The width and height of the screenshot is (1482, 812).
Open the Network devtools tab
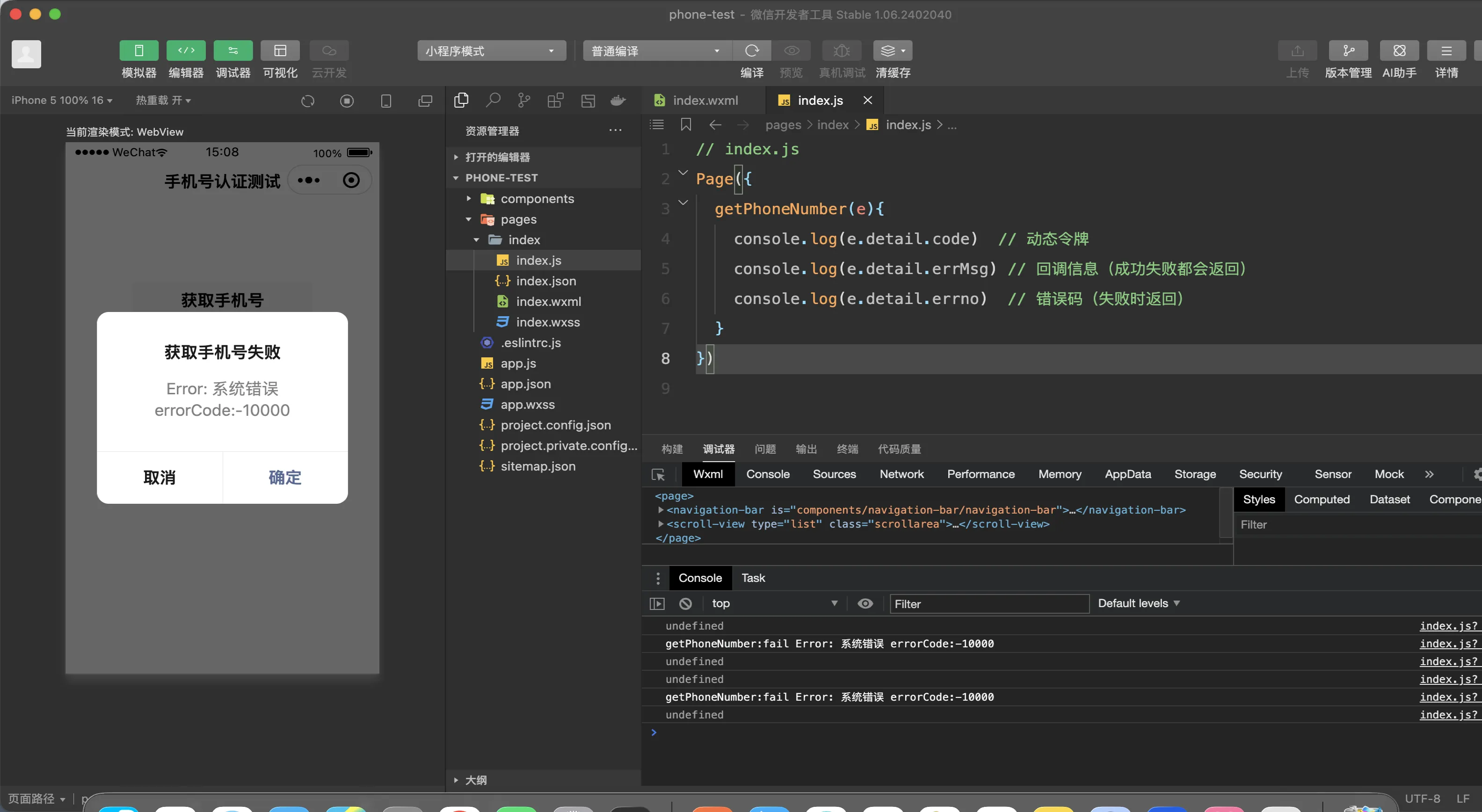(901, 474)
